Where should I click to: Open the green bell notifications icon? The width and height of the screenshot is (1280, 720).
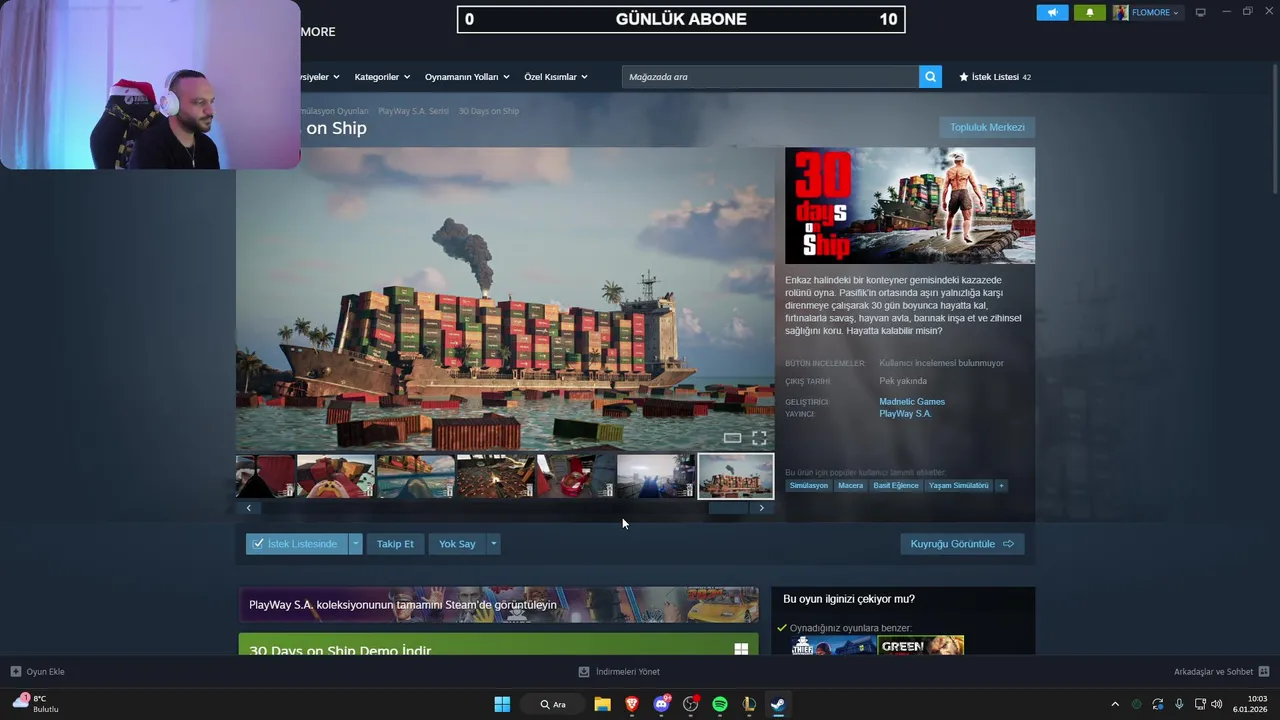click(x=1090, y=12)
